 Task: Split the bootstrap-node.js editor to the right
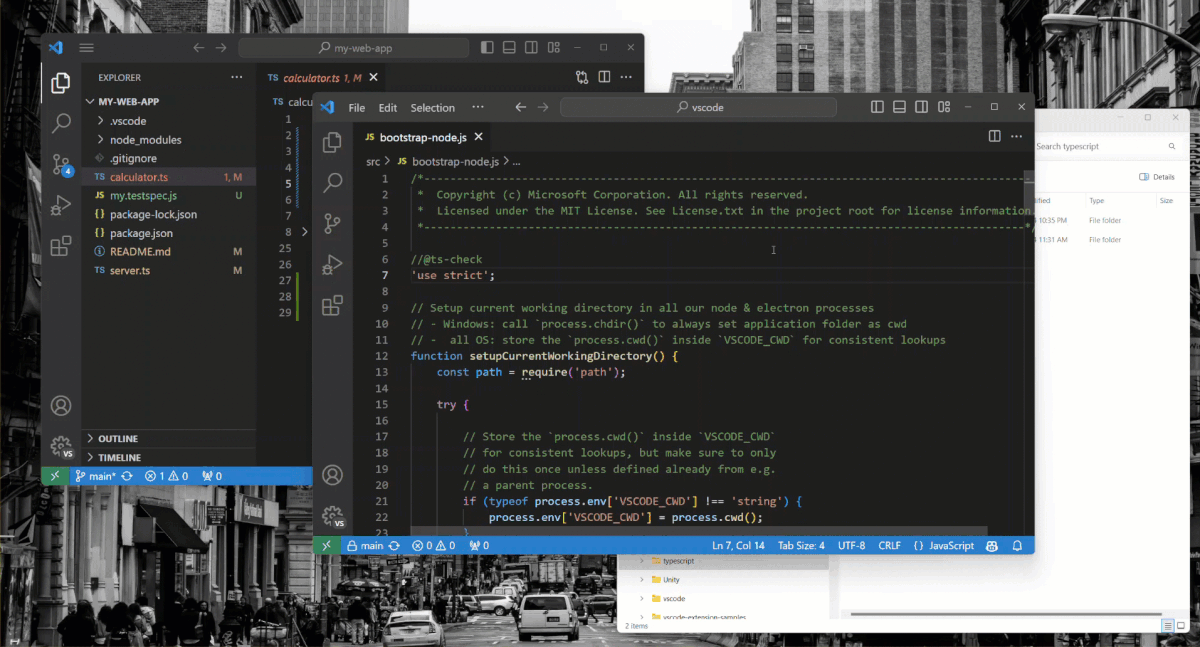994,136
